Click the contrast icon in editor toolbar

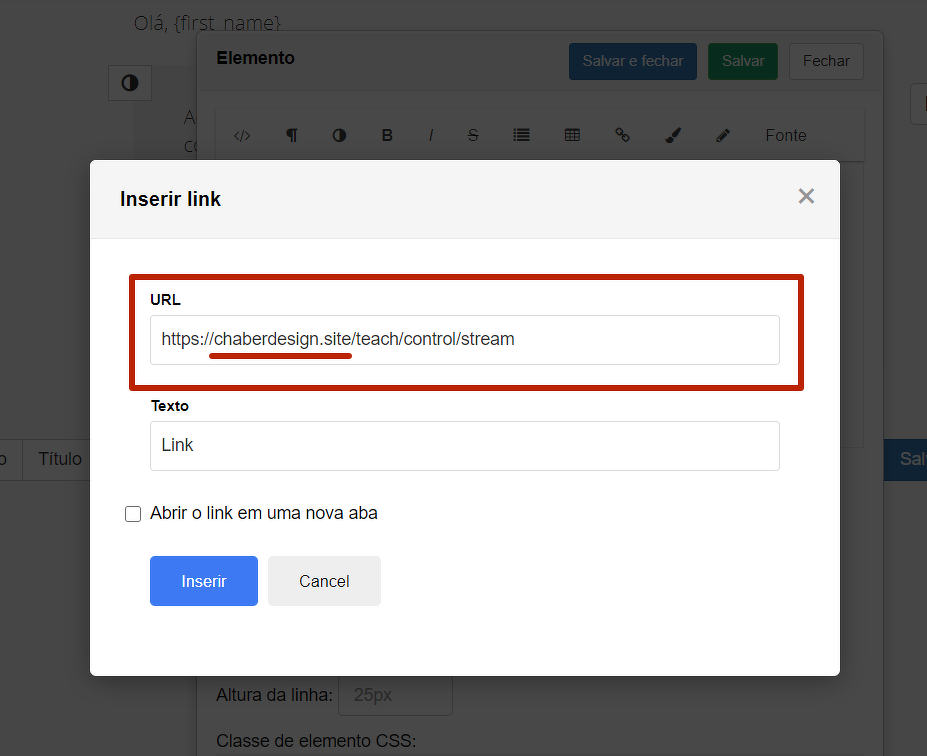tap(339, 136)
